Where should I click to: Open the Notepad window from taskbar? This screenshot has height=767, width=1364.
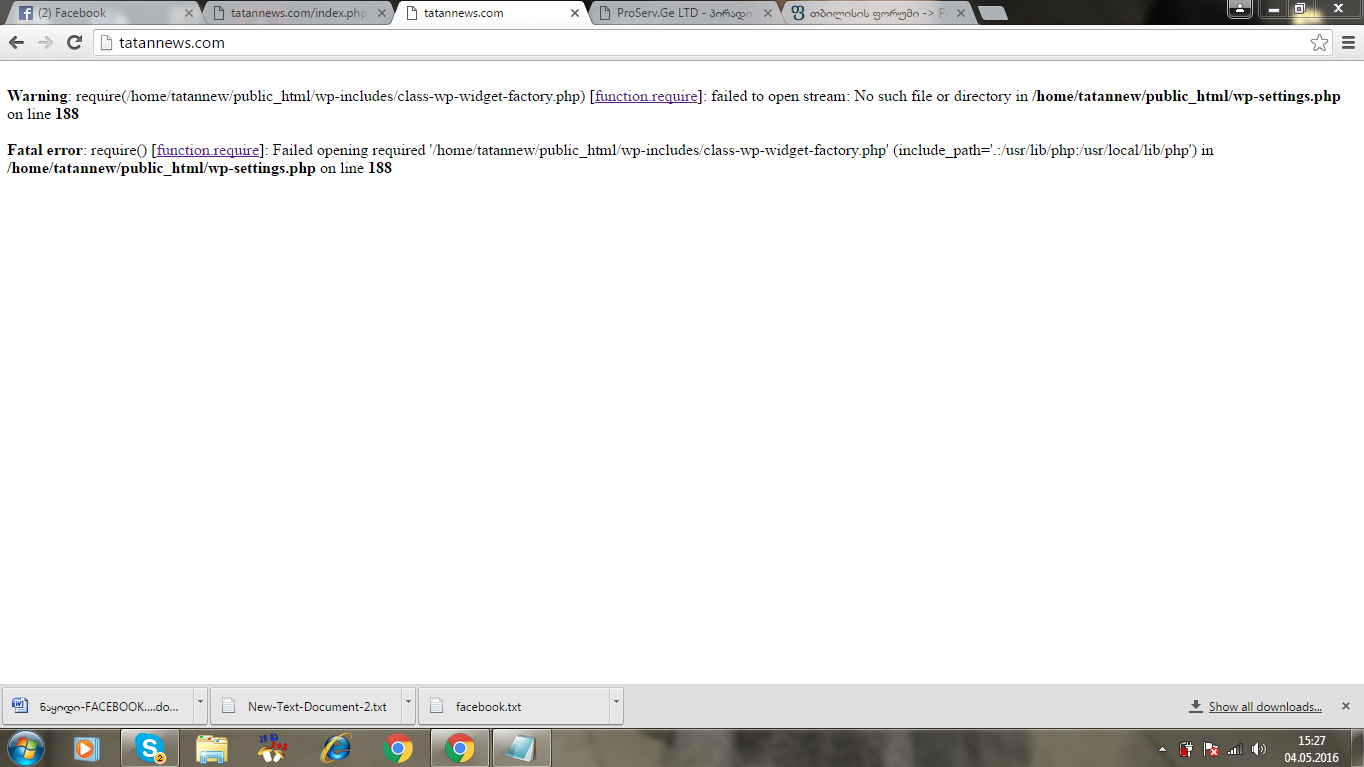(521, 748)
